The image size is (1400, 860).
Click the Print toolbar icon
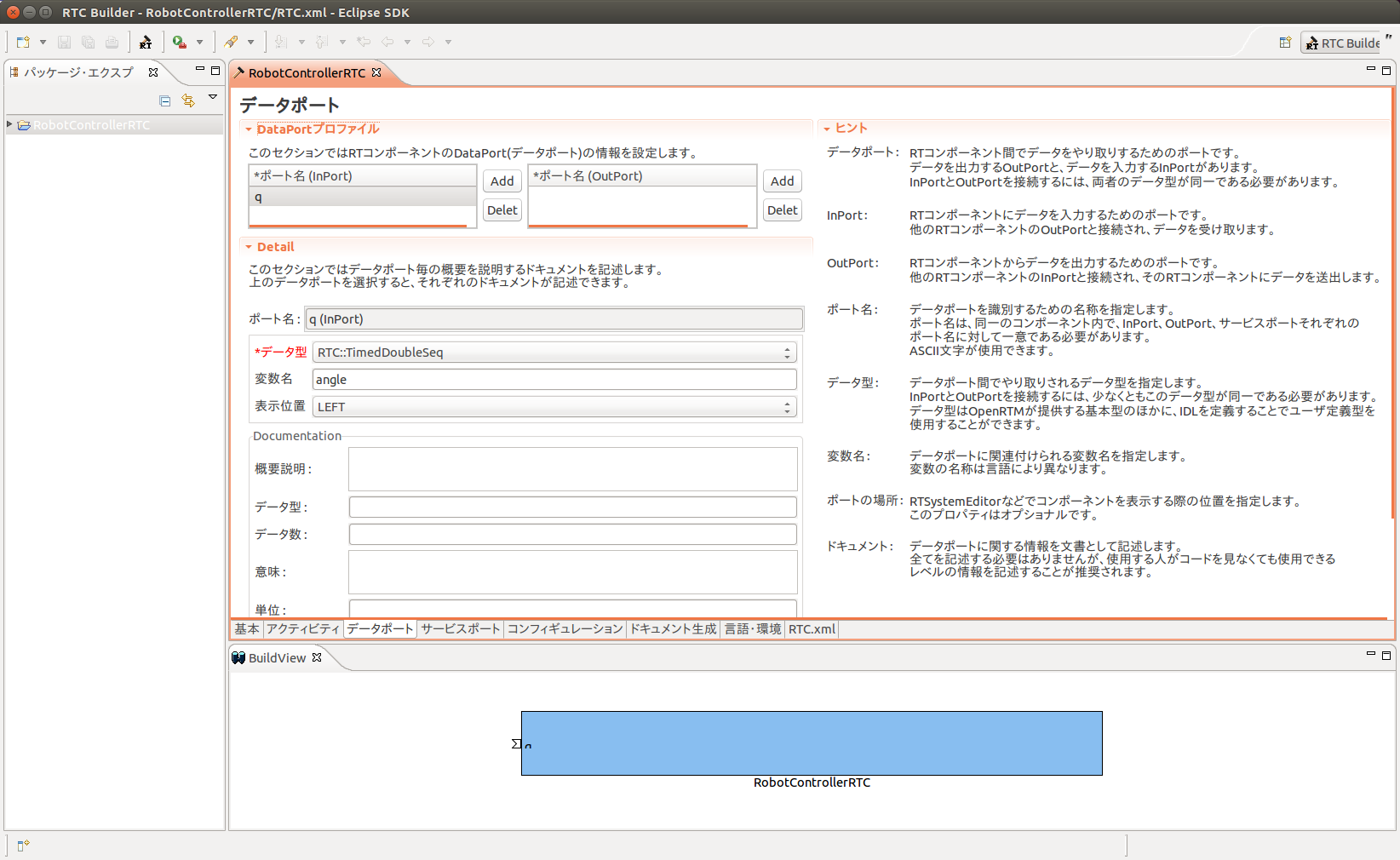[x=112, y=42]
